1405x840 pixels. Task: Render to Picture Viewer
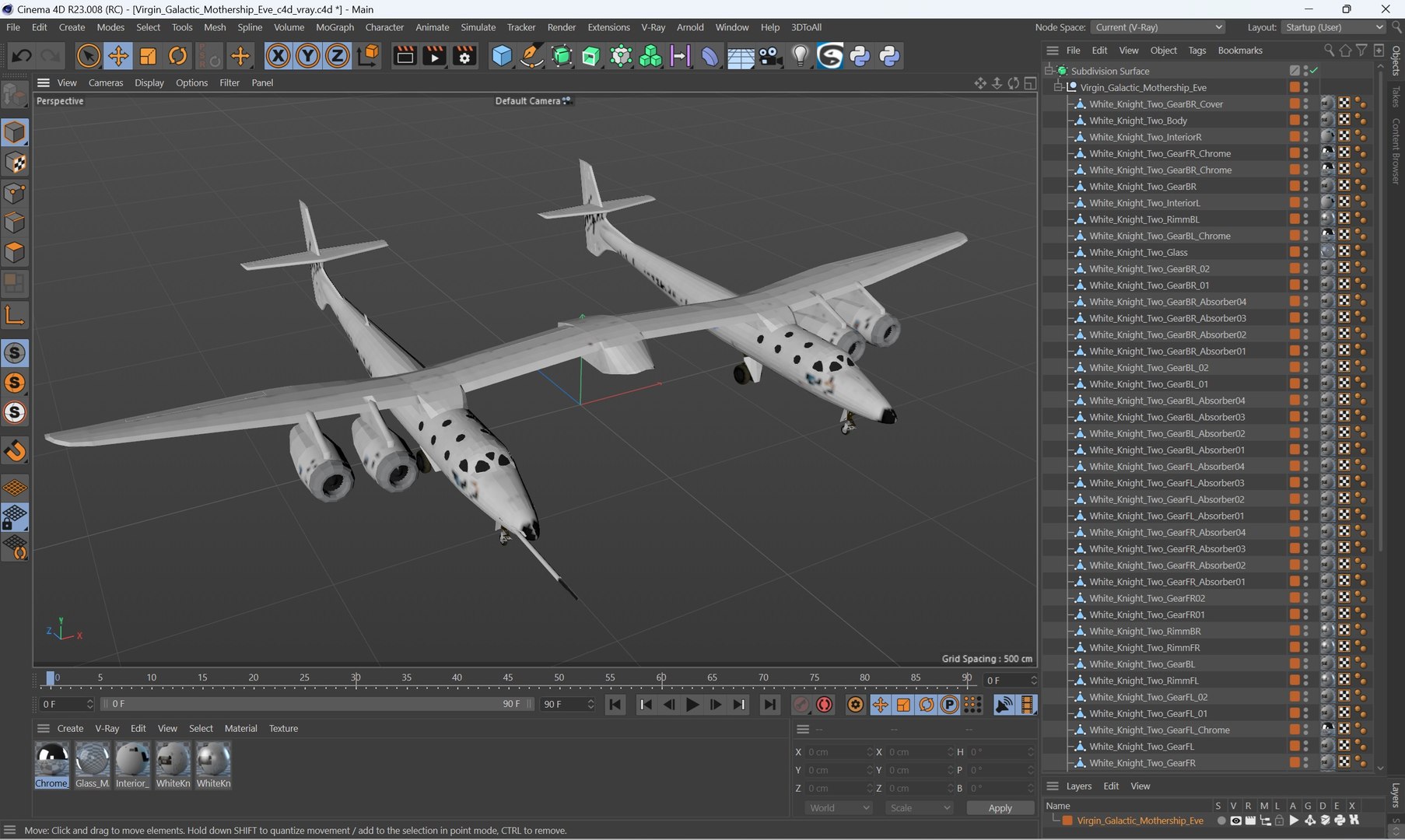pyautogui.click(x=434, y=55)
